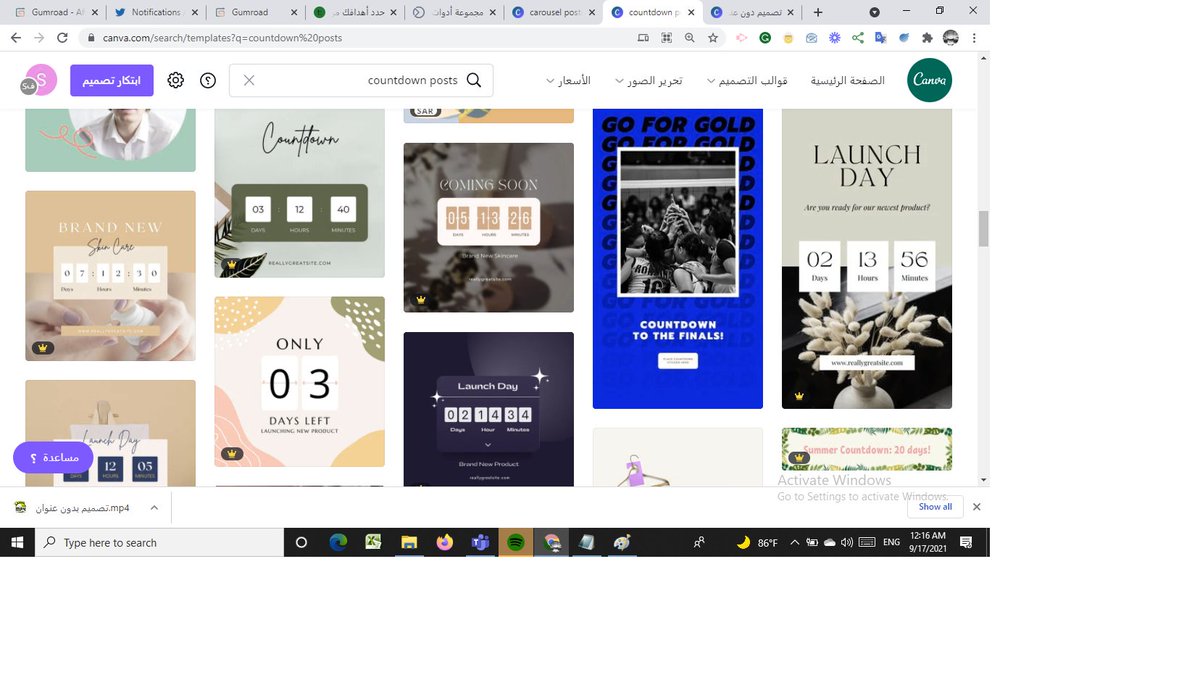
Task: Click the share extension icon in Chrome toolbar
Action: pos(857,37)
